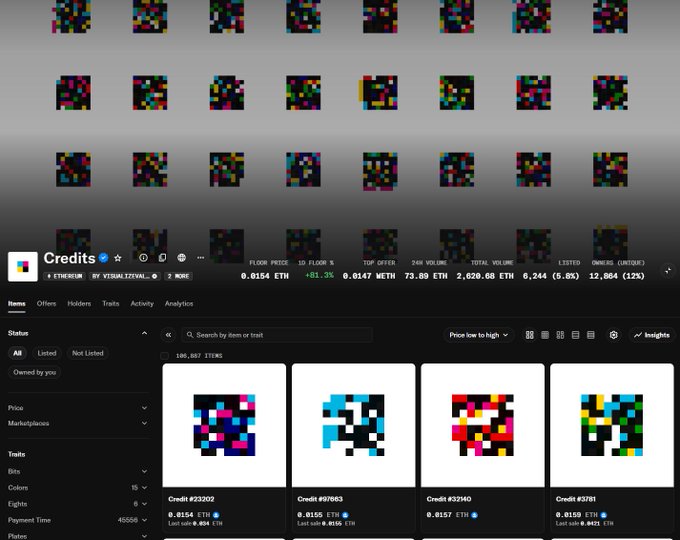Open the Price low to high sort dropdown
The height and width of the screenshot is (540, 680).
coord(478,335)
